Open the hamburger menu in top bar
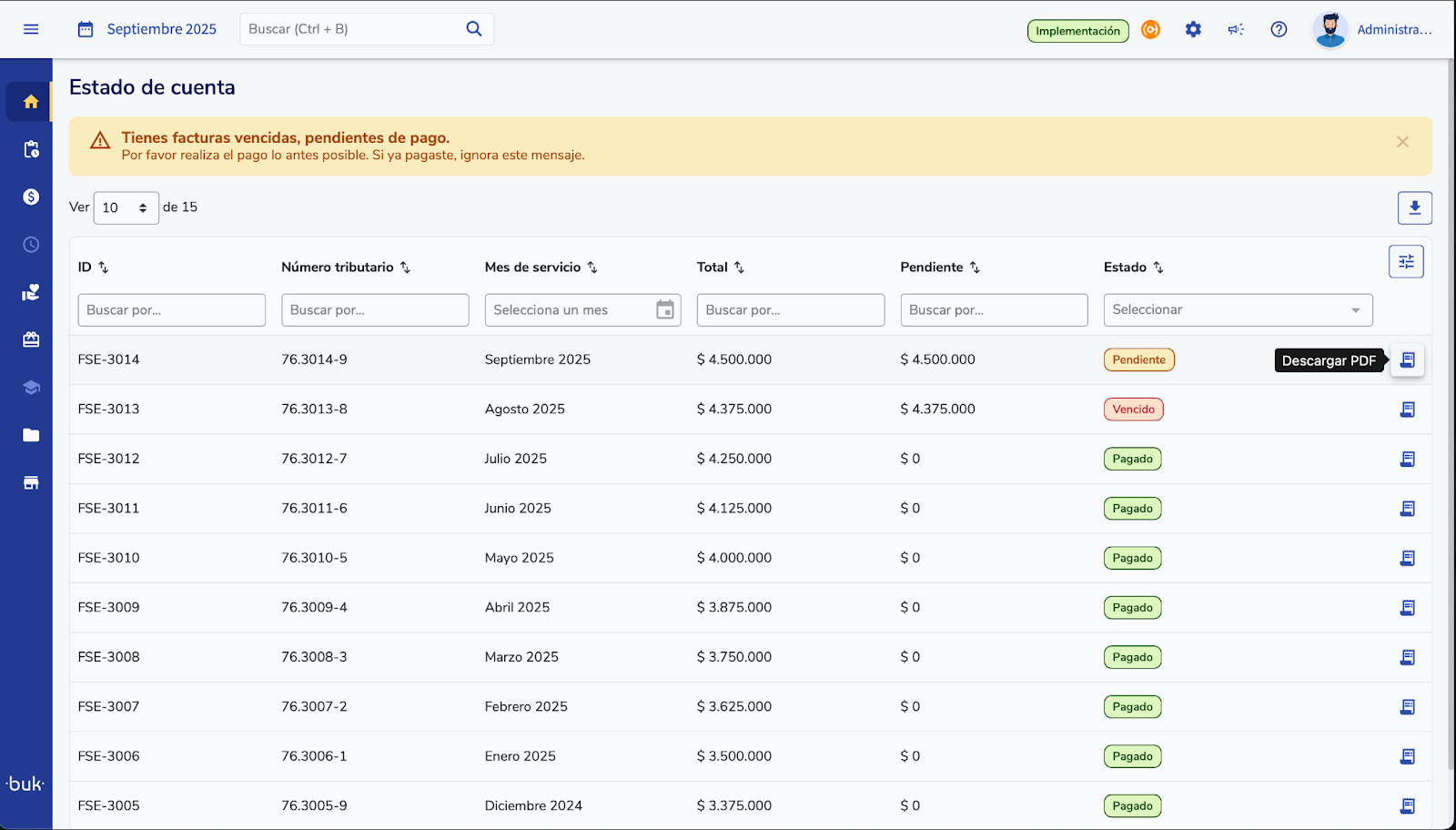Image resolution: width=1456 pixels, height=830 pixels. point(31,29)
